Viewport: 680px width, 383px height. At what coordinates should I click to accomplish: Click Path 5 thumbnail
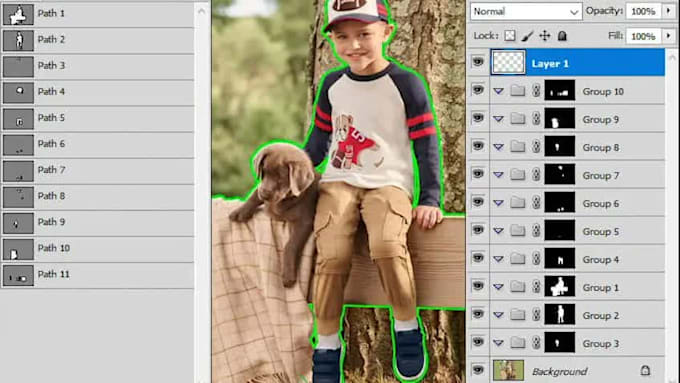18,119
